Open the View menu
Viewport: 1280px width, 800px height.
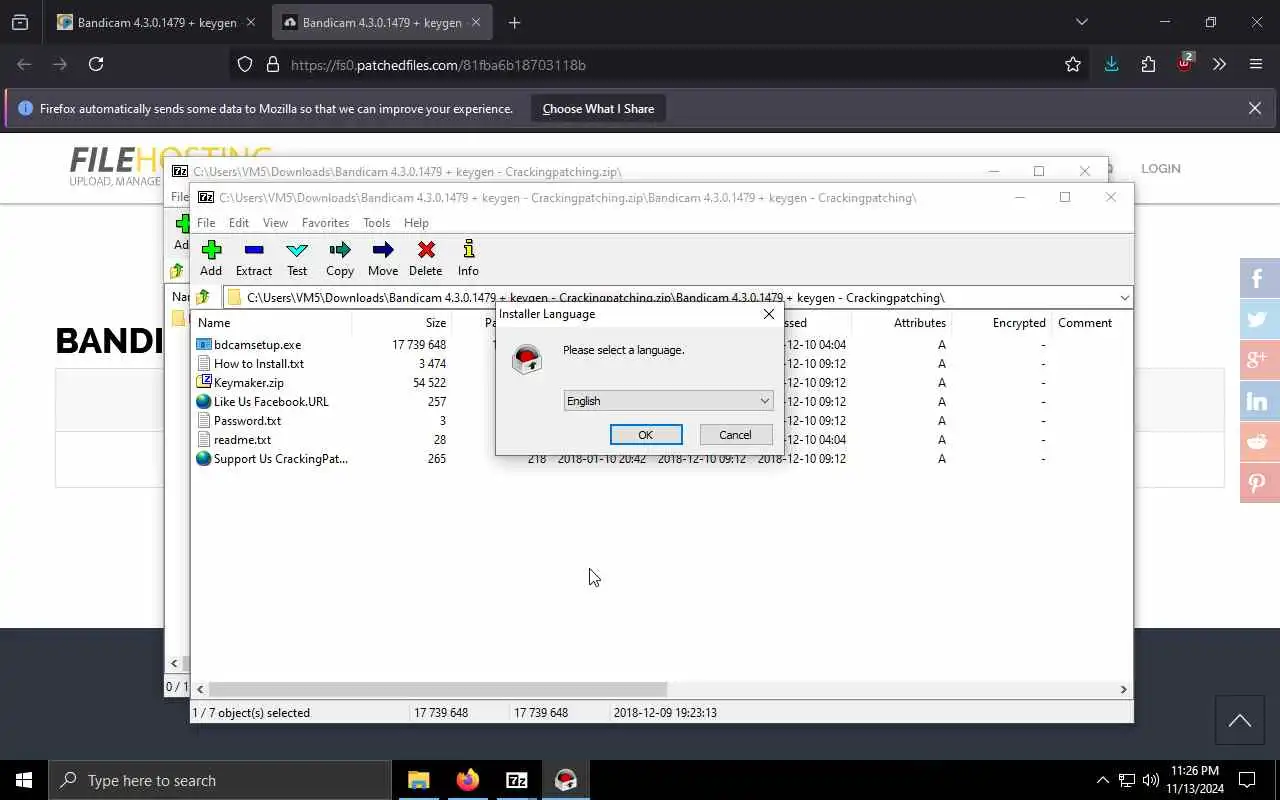(x=275, y=223)
